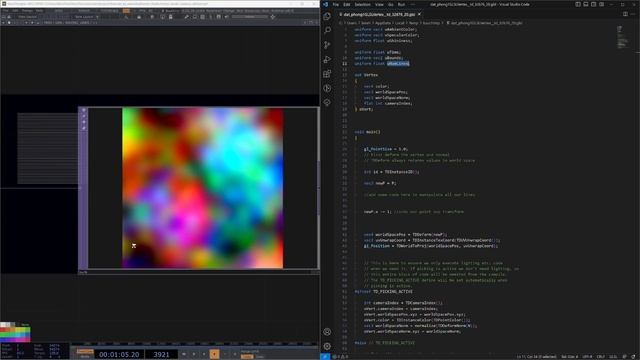
Task: Open the layout dropdown in TouchDesigner toolbar
Action: [x=87, y=17]
